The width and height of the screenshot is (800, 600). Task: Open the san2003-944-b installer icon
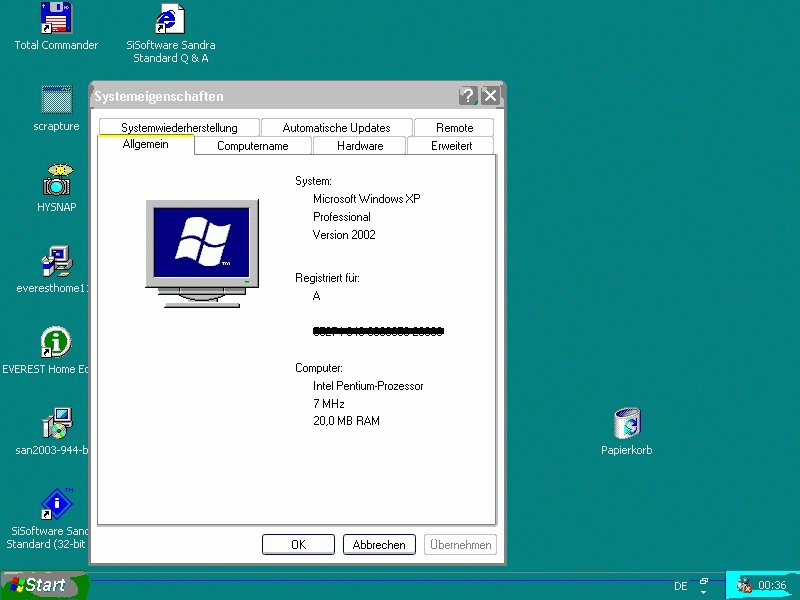[x=55, y=424]
